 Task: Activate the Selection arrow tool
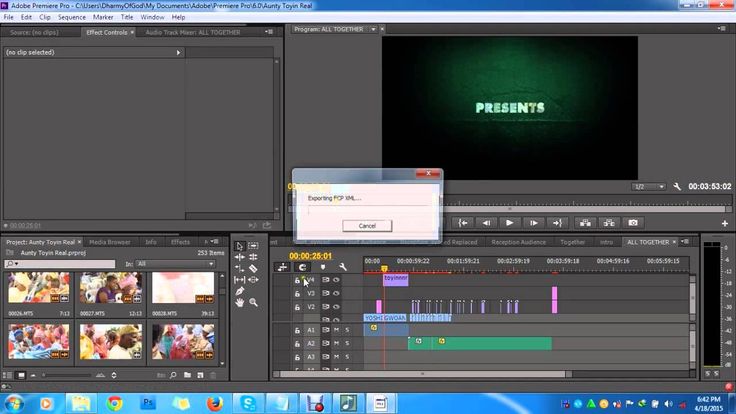point(240,246)
